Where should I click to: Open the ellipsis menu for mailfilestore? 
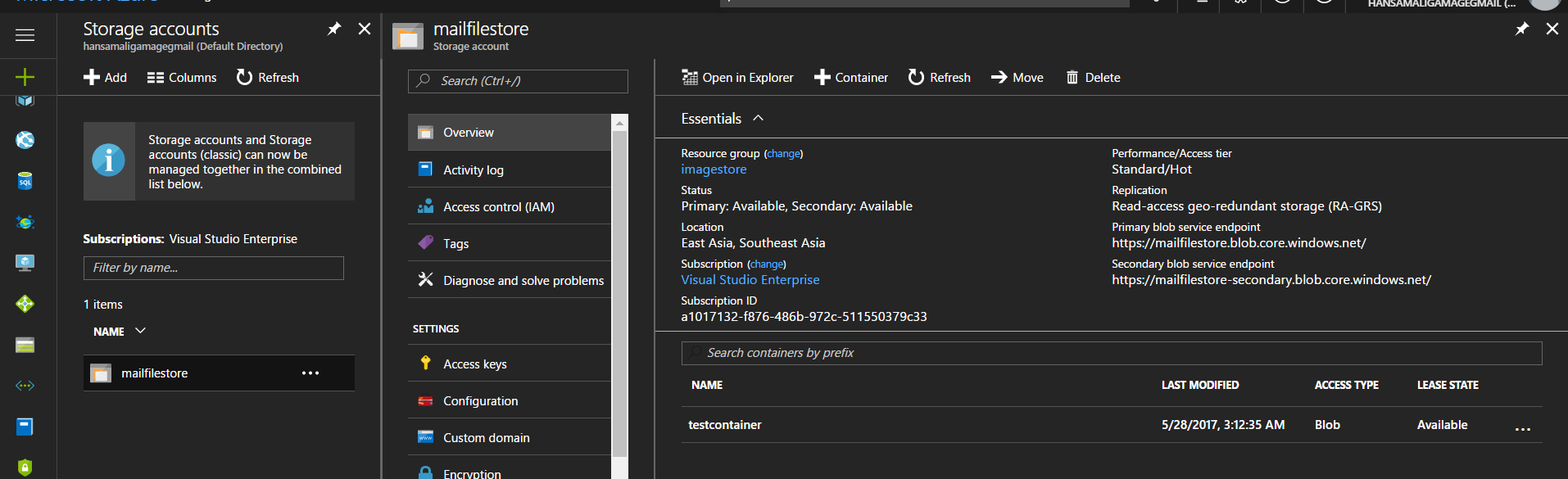(x=310, y=373)
